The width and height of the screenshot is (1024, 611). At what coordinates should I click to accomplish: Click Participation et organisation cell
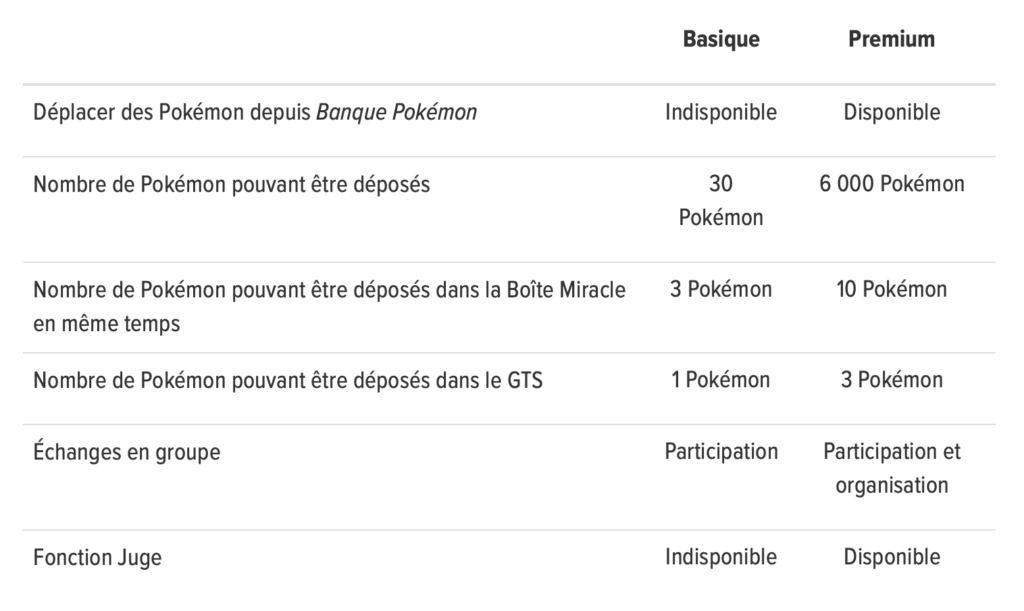click(x=891, y=468)
